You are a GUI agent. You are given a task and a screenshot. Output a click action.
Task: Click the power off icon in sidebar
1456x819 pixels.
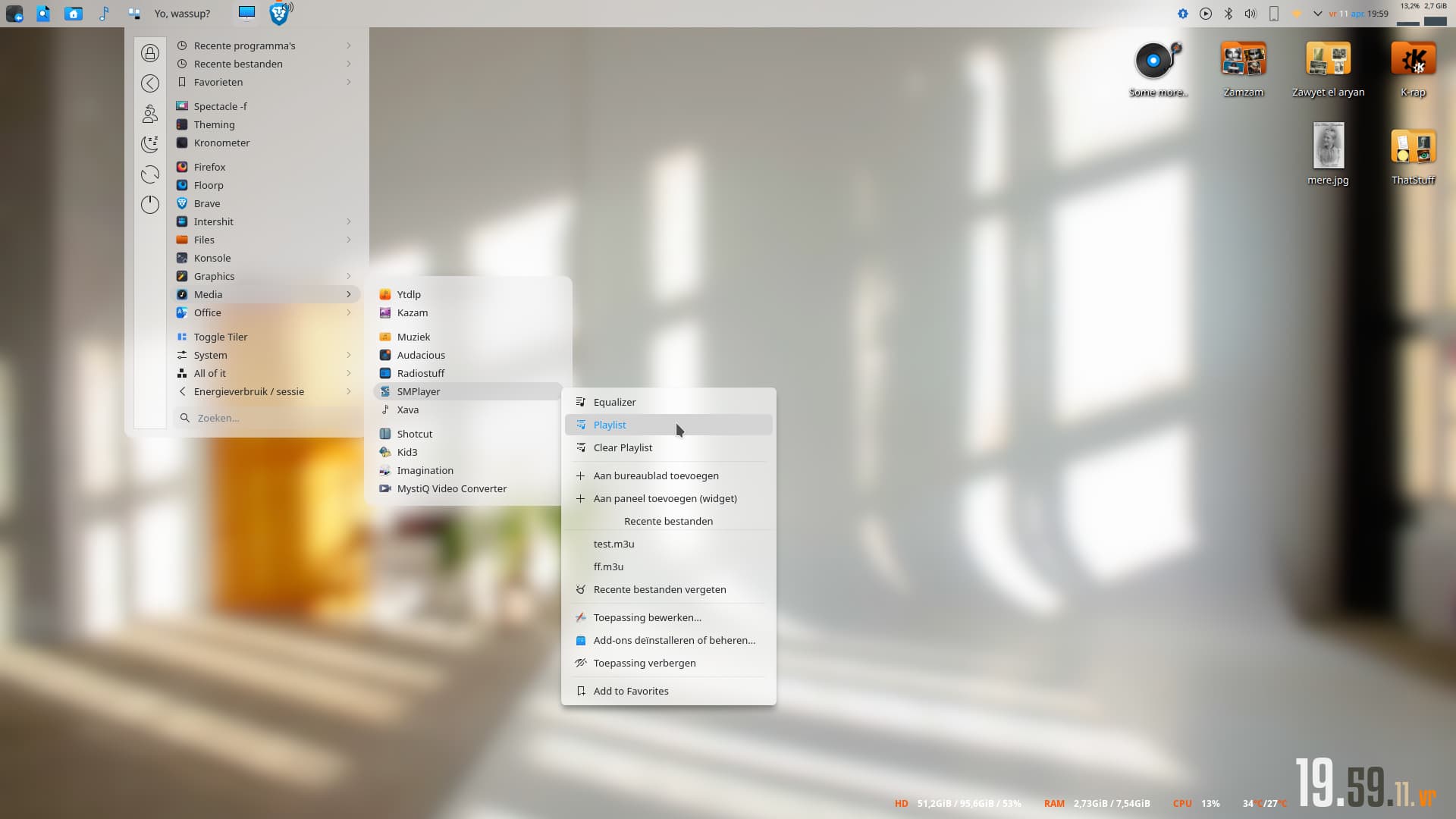[150, 205]
